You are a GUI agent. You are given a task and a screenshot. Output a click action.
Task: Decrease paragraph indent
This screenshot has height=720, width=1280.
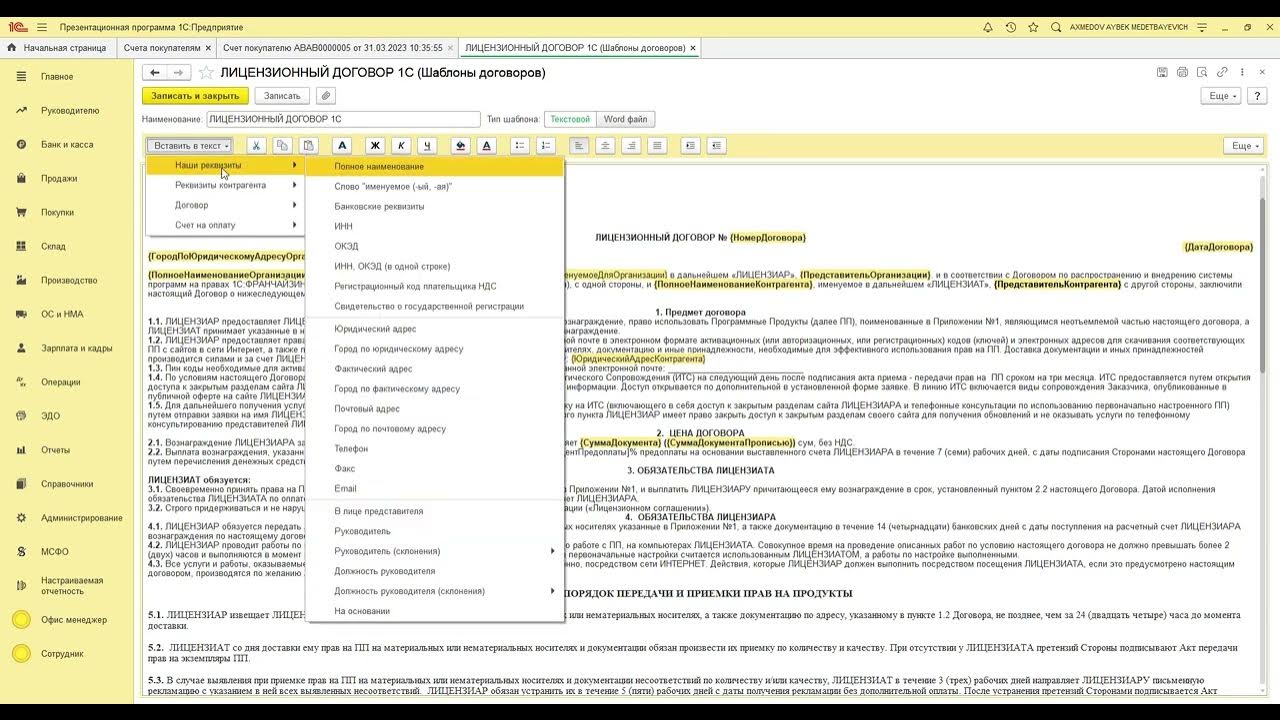tap(716, 146)
